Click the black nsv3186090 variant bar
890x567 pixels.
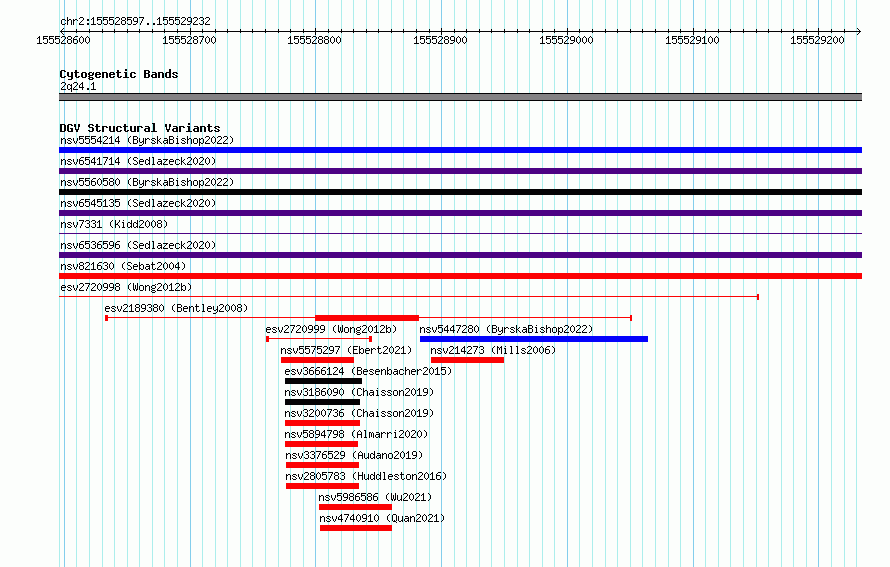322,402
